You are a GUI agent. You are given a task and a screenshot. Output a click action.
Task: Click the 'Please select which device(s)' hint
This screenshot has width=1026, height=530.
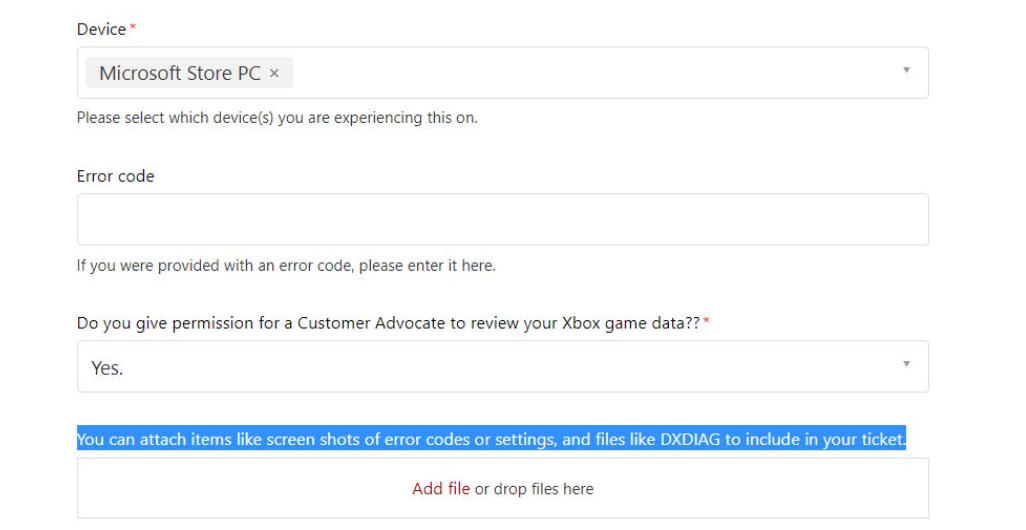click(x=277, y=118)
